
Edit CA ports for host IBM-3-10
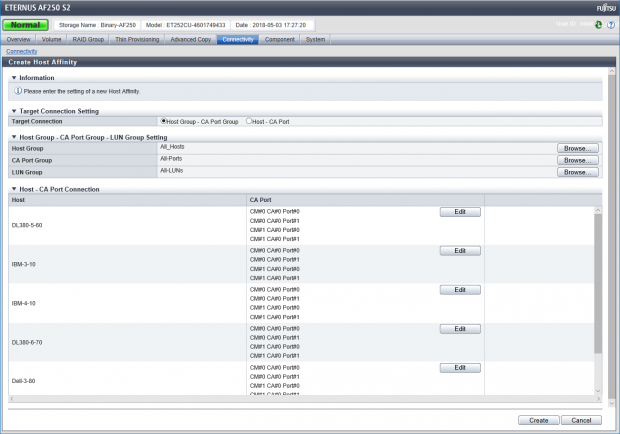point(460,251)
